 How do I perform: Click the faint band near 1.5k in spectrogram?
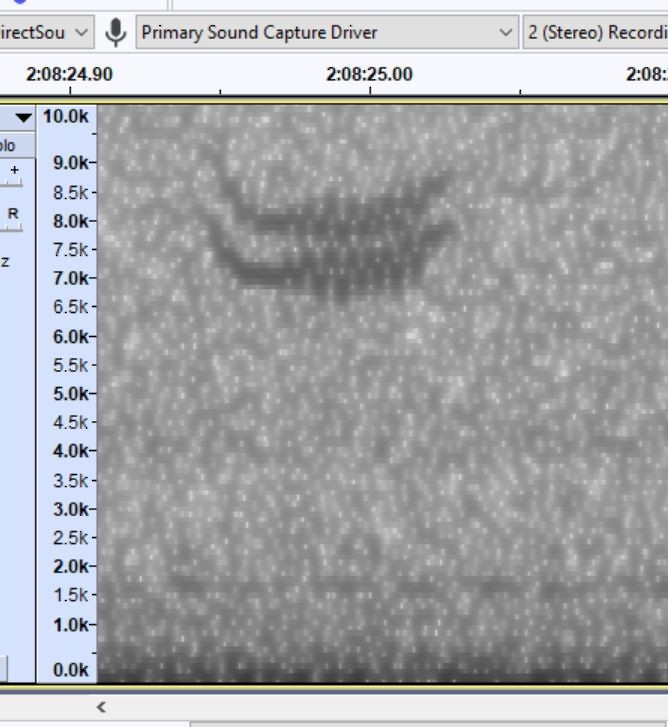[300, 585]
